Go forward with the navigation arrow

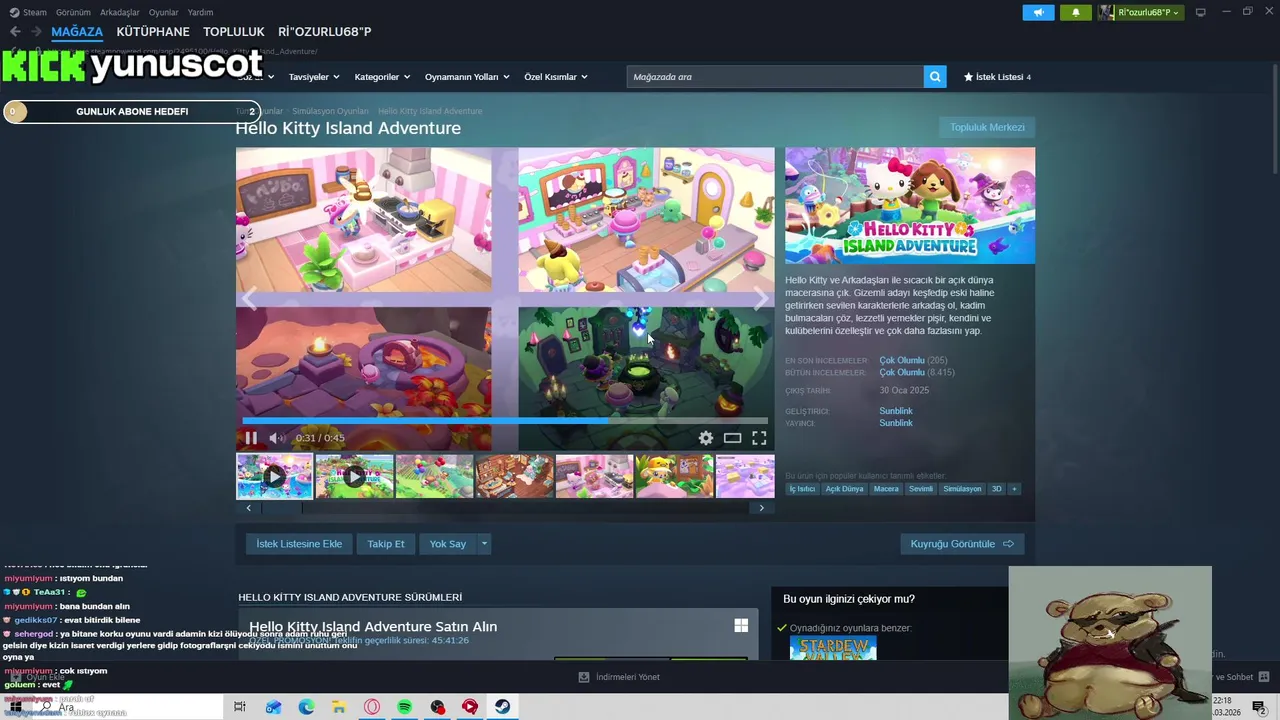click(x=36, y=32)
